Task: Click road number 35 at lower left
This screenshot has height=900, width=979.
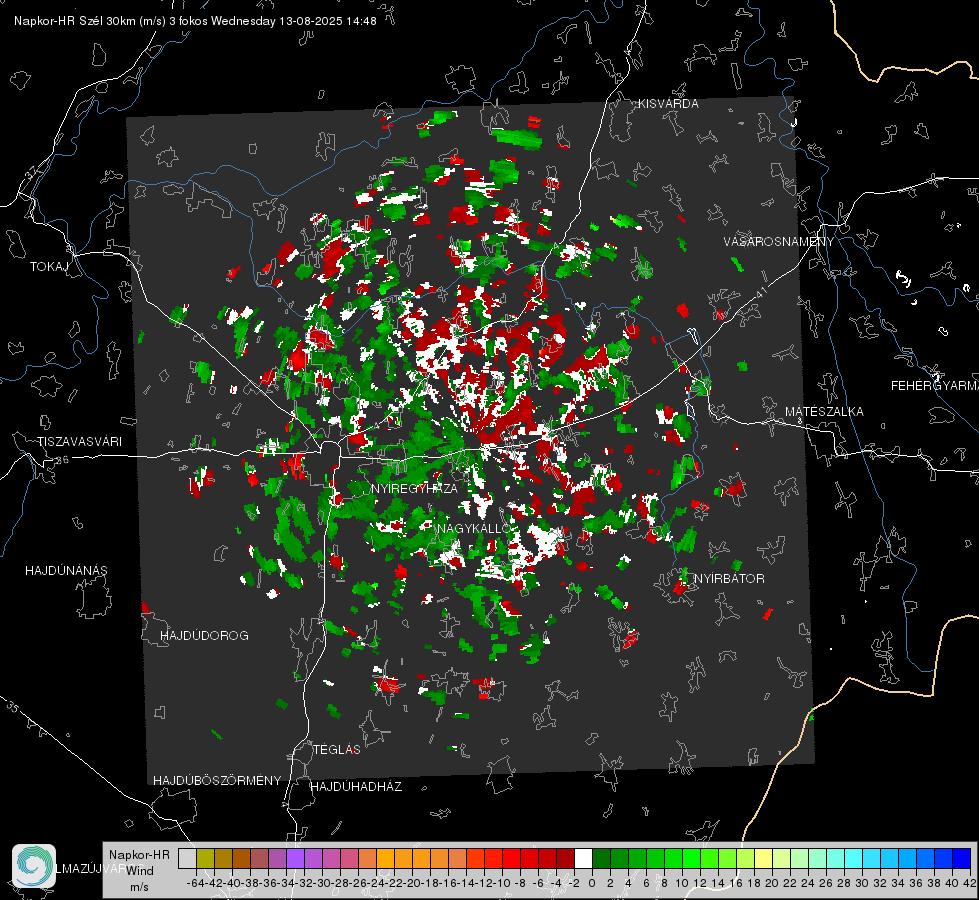Action: pyautogui.click(x=13, y=707)
